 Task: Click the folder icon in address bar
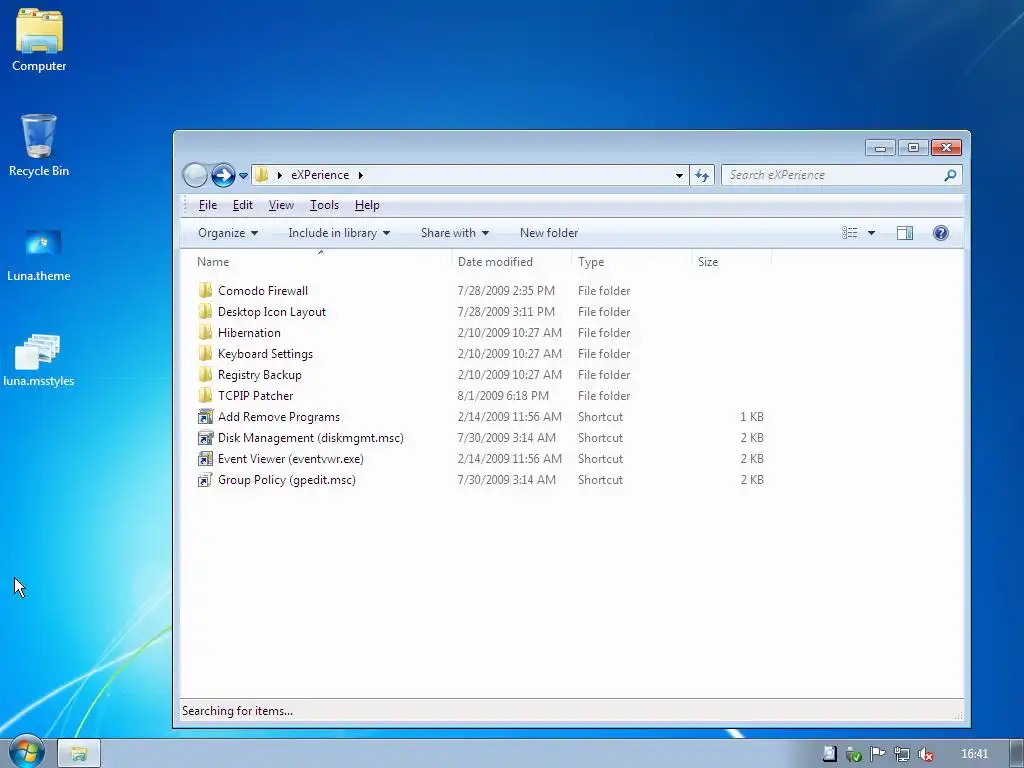click(x=263, y=175)
